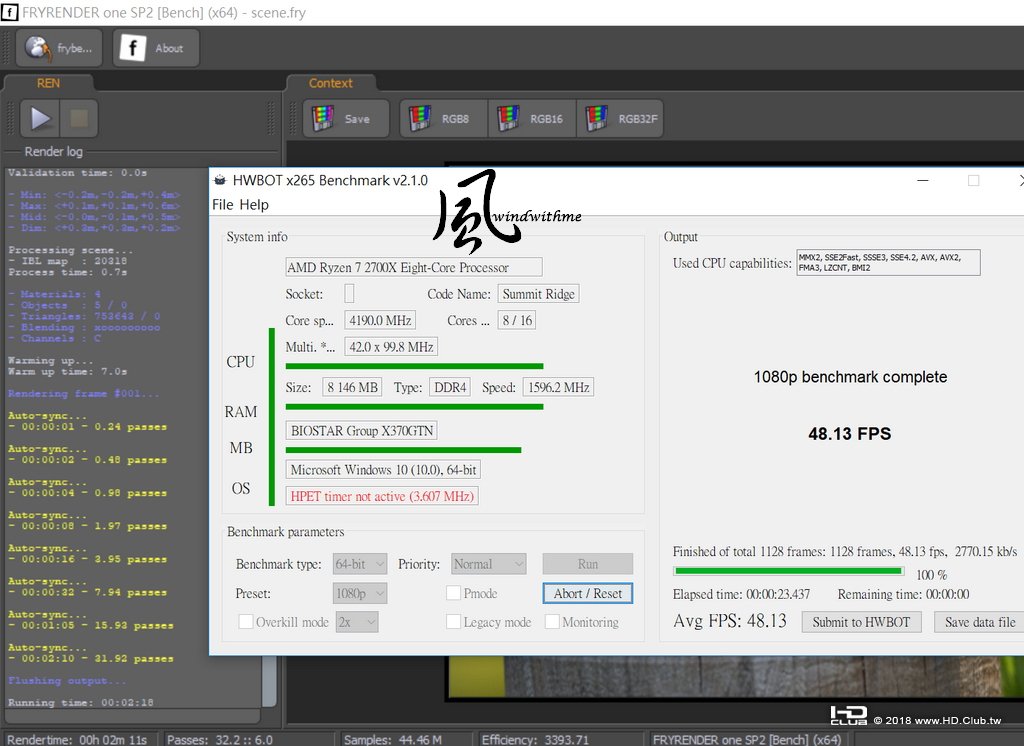Image resolution: width=1024 pixels, height=746 pixels.
Task: Expand the Benchmark type 64-bit dropdown
Action: [x=360, y=564]
